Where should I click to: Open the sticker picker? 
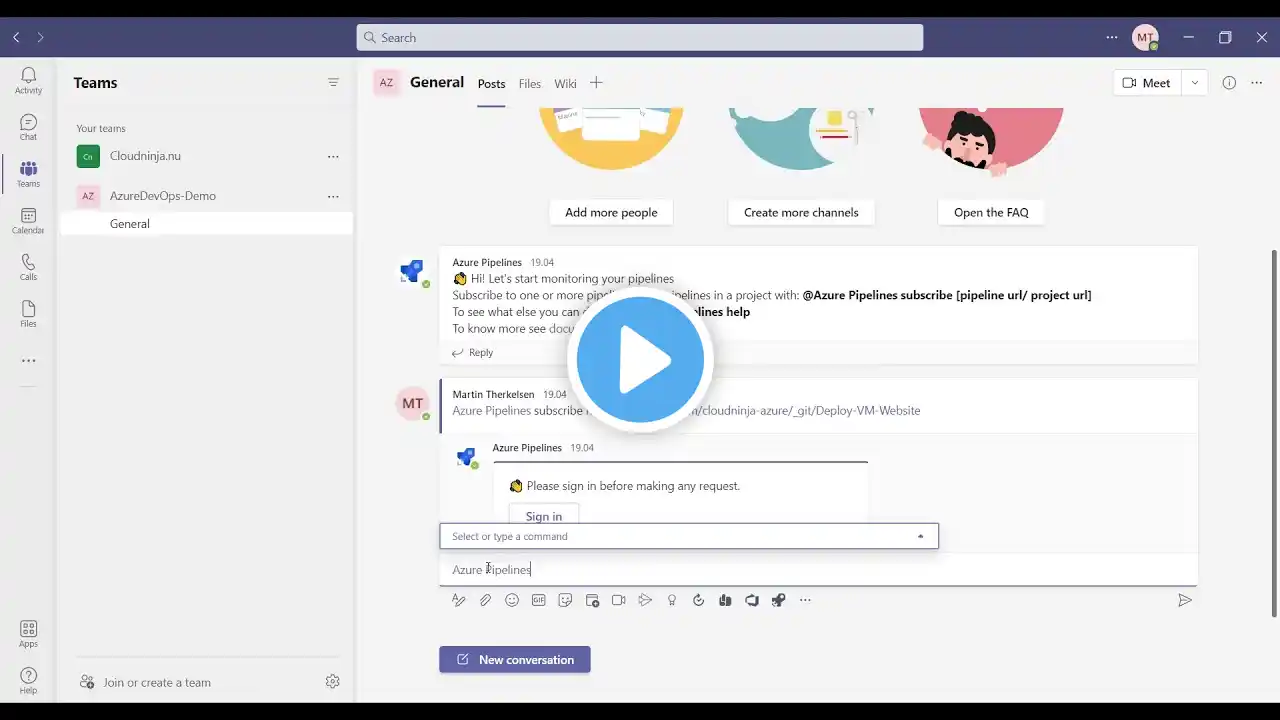[565, 600]
